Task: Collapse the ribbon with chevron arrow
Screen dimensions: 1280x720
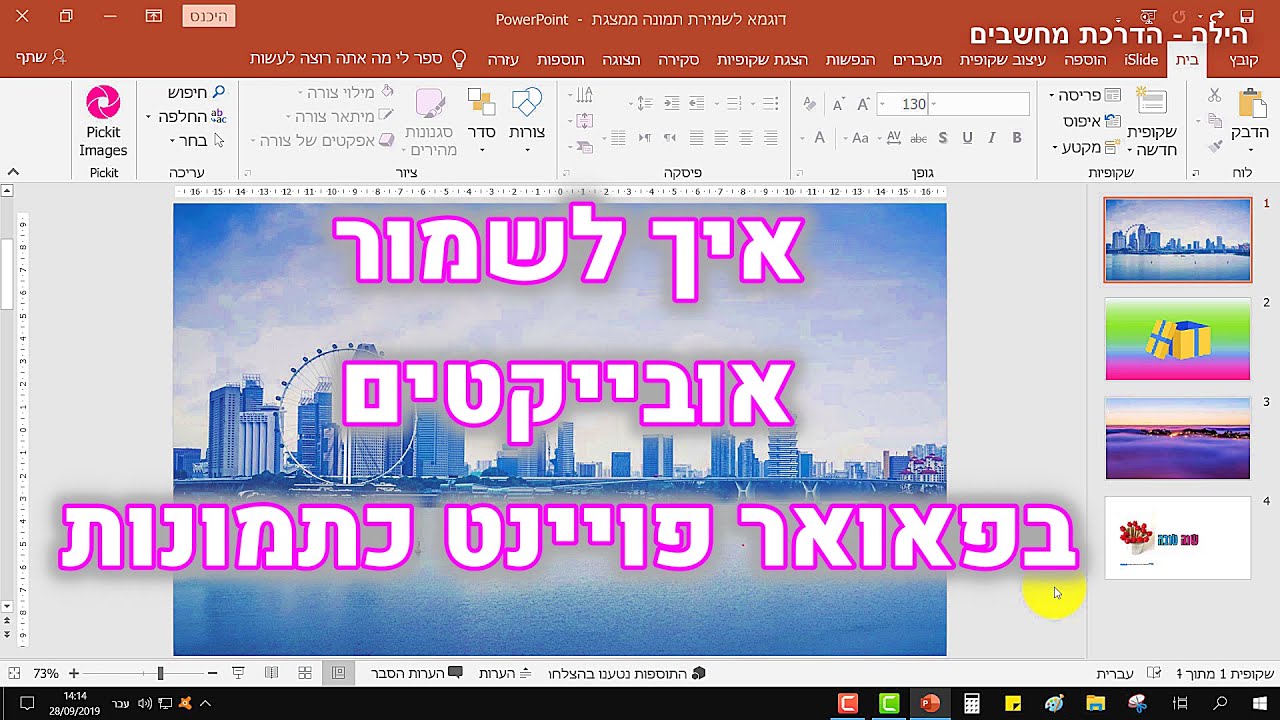Action: click(x=14, y=172)
